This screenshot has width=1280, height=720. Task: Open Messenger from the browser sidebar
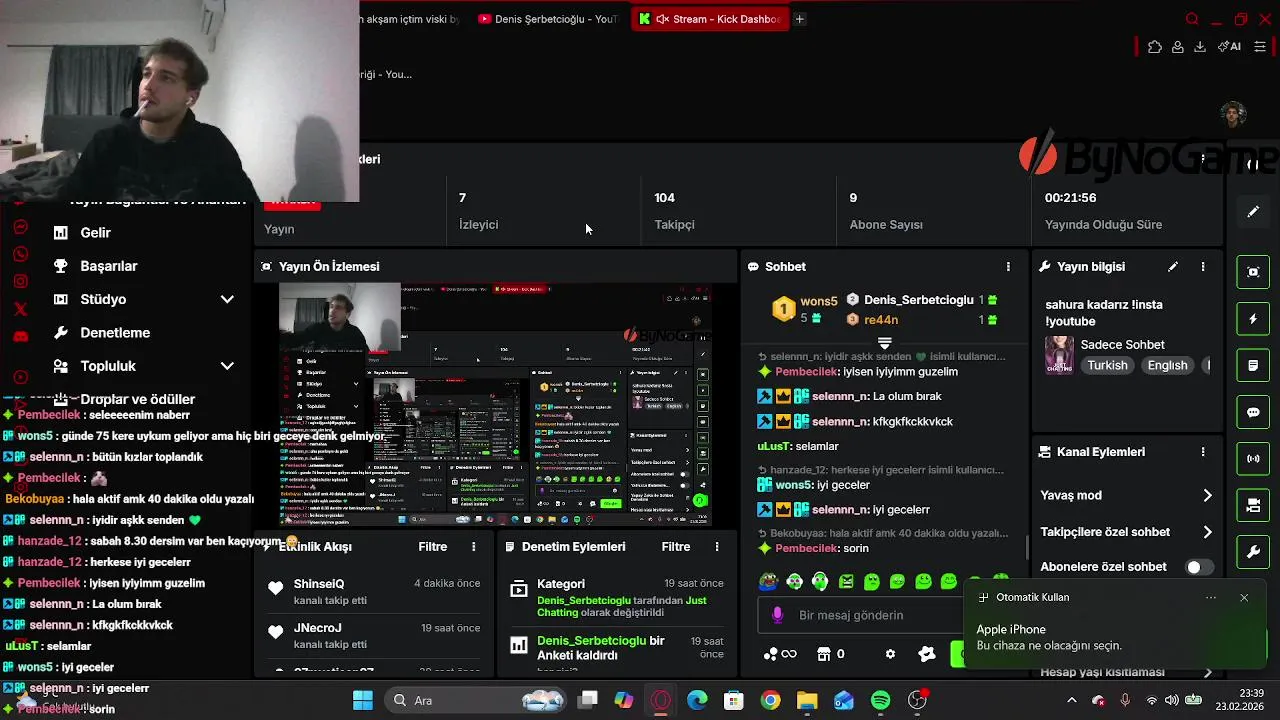tap(20, 227)
